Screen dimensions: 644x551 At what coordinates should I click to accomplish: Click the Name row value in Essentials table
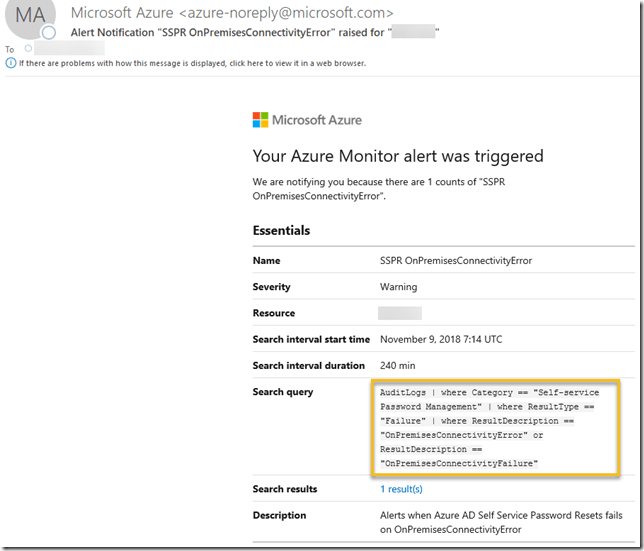click(455, 261)
